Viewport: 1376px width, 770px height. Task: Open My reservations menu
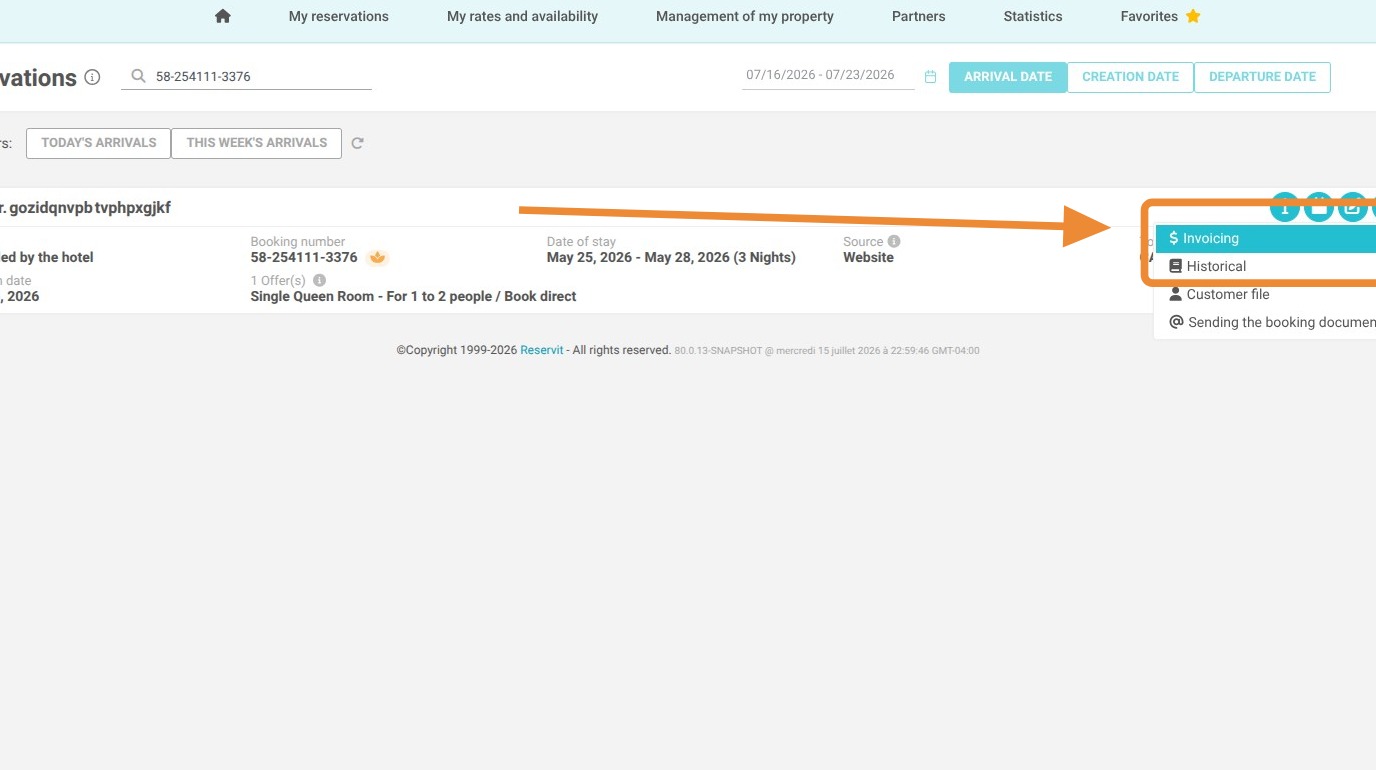tap(339, 16)
